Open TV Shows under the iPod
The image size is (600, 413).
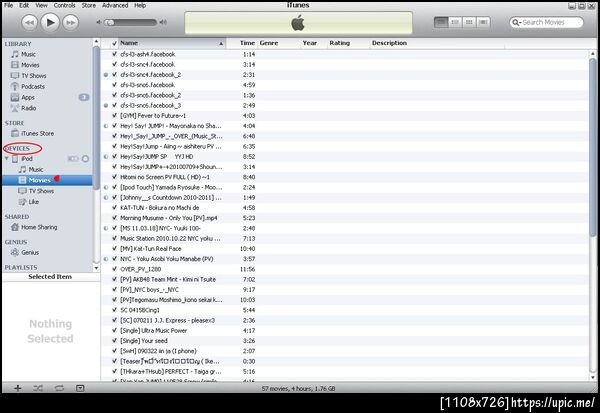click(41, 191)
